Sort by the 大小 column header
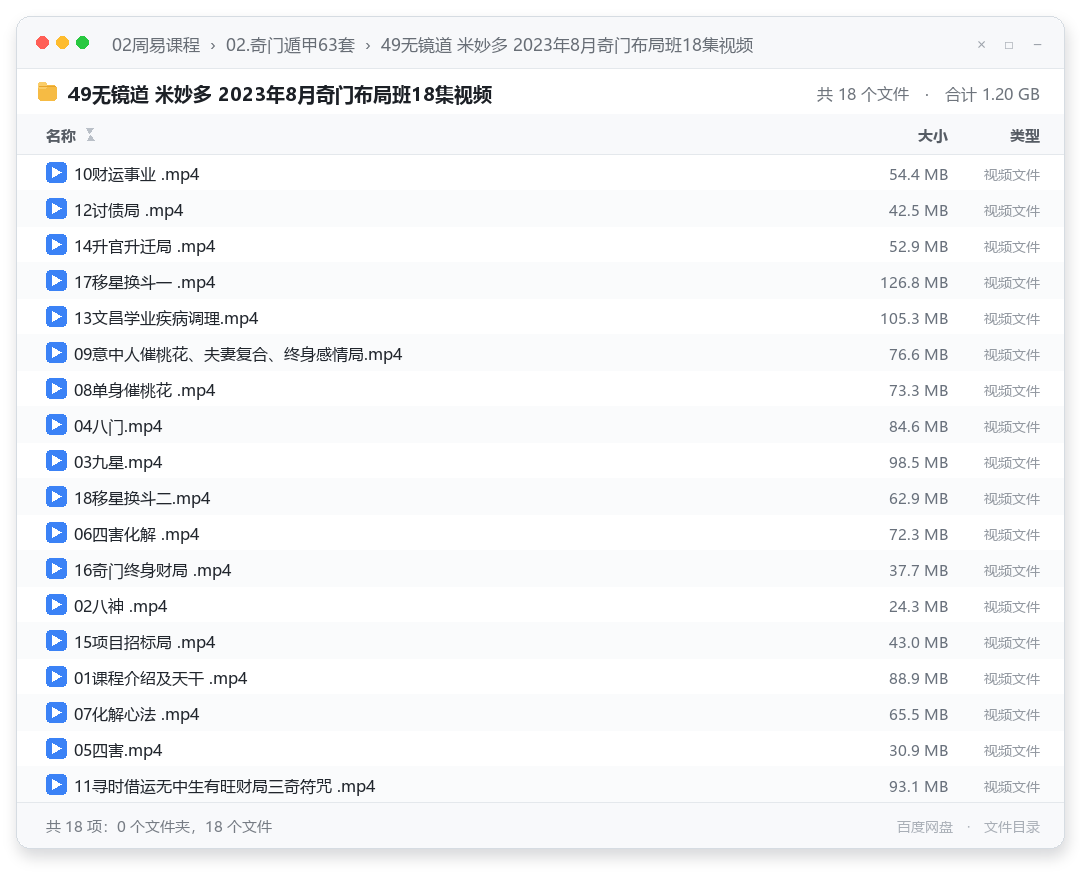The height and width of the screenshot is (872, 1080). (933, 136)
